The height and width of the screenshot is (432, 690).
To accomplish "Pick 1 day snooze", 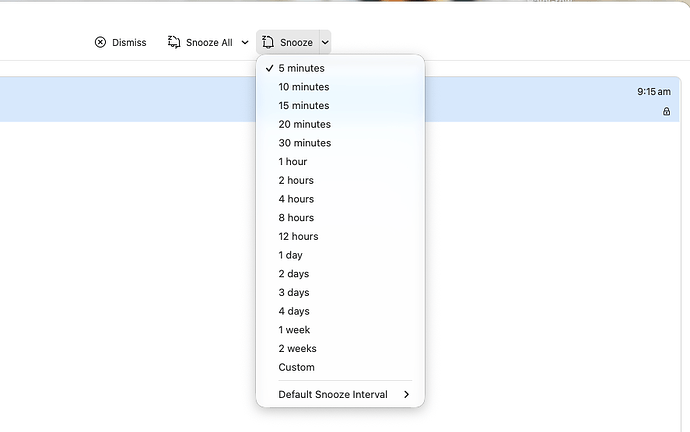I will tap(340, 255).
